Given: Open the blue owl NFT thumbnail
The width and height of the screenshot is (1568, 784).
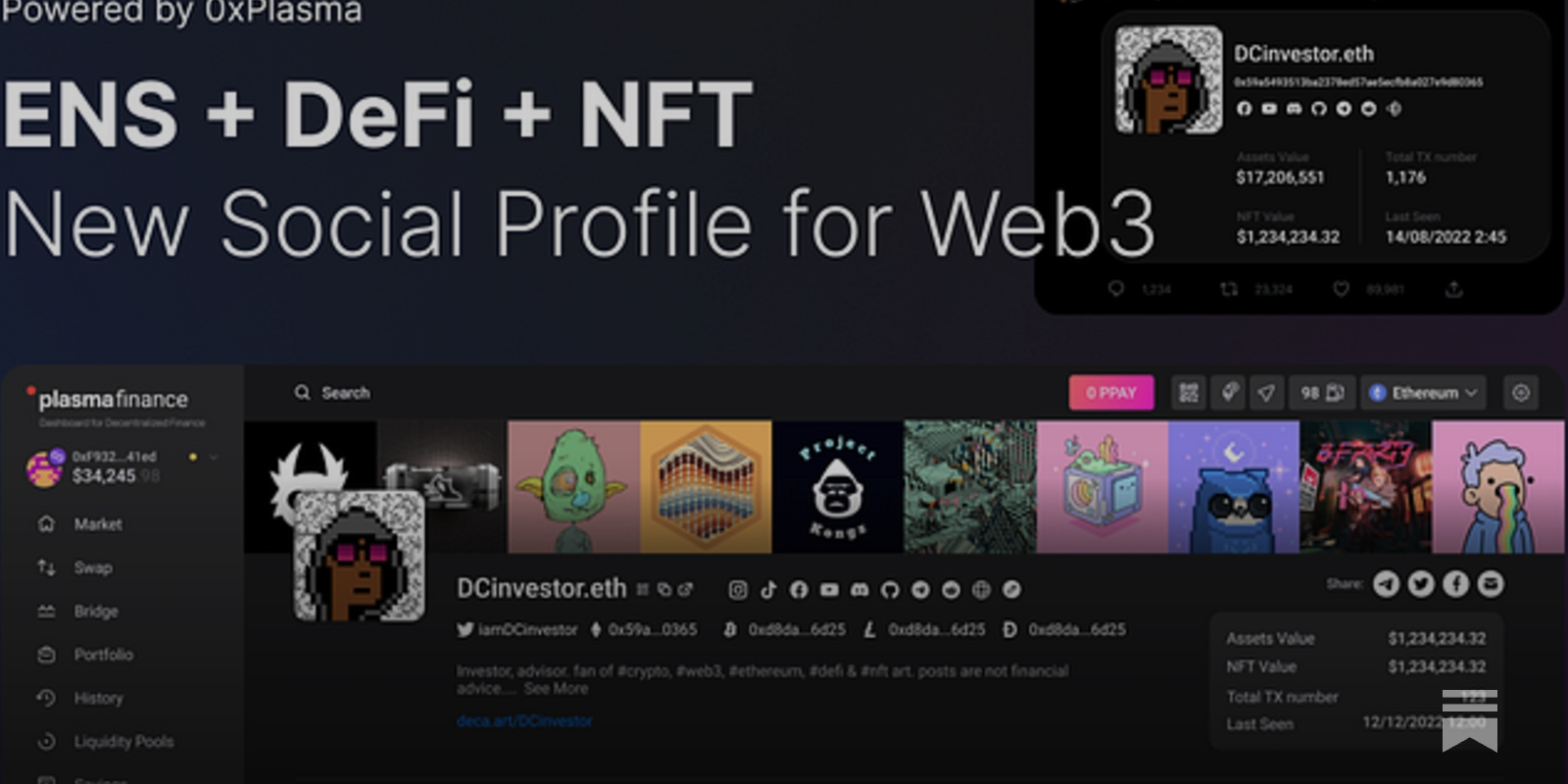Looking at the screenshot, I should tap(1234, 487).
